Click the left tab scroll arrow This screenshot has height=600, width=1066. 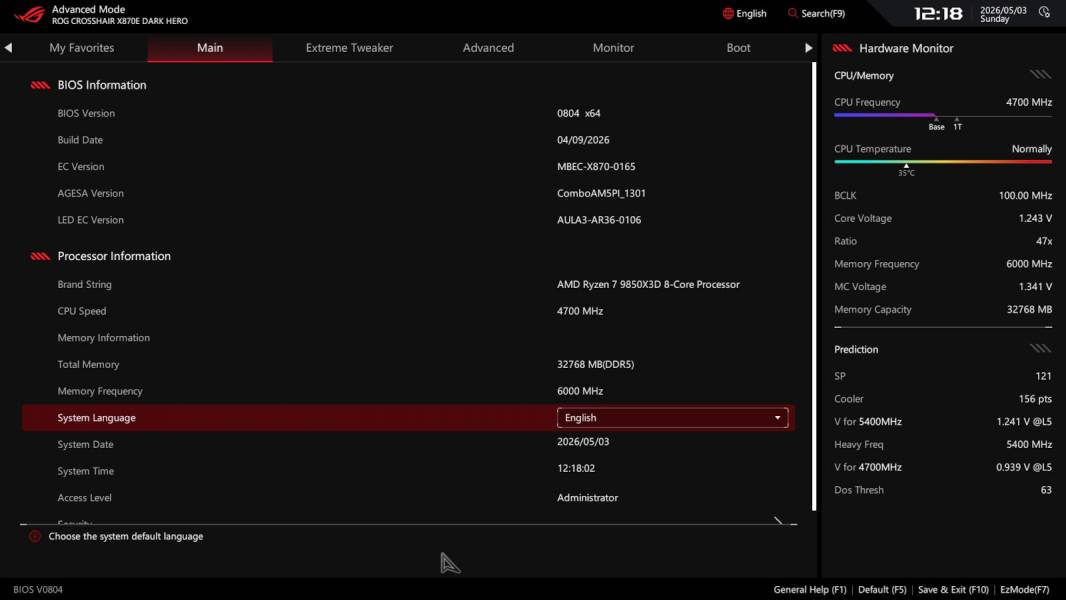point(8,48)
